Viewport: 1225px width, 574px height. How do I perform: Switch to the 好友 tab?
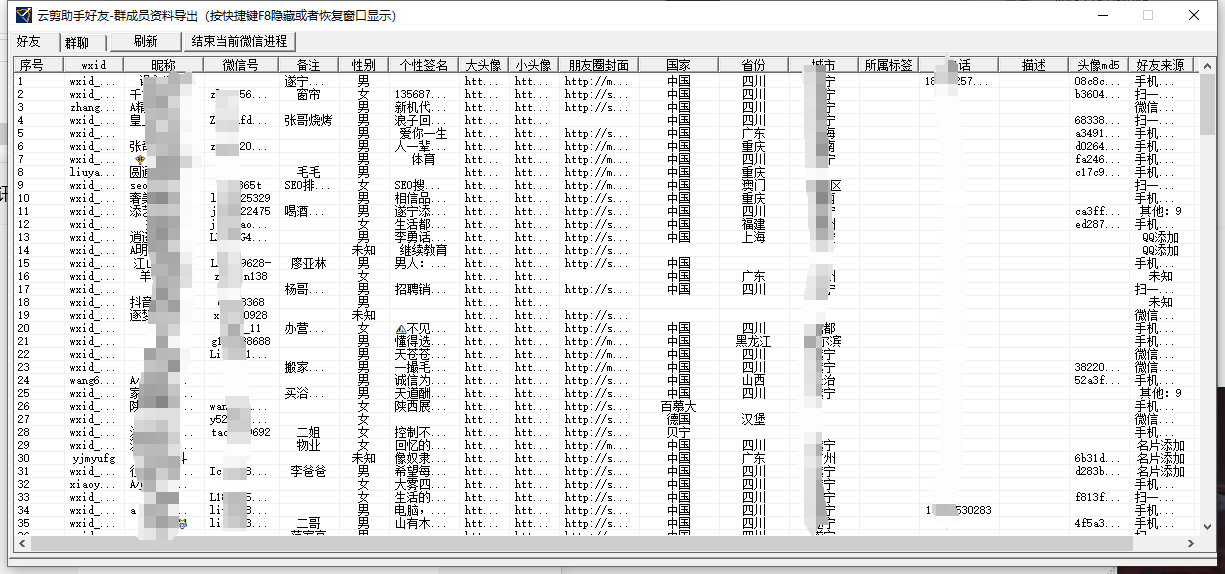pyautogui.click(x=28, y=42)
